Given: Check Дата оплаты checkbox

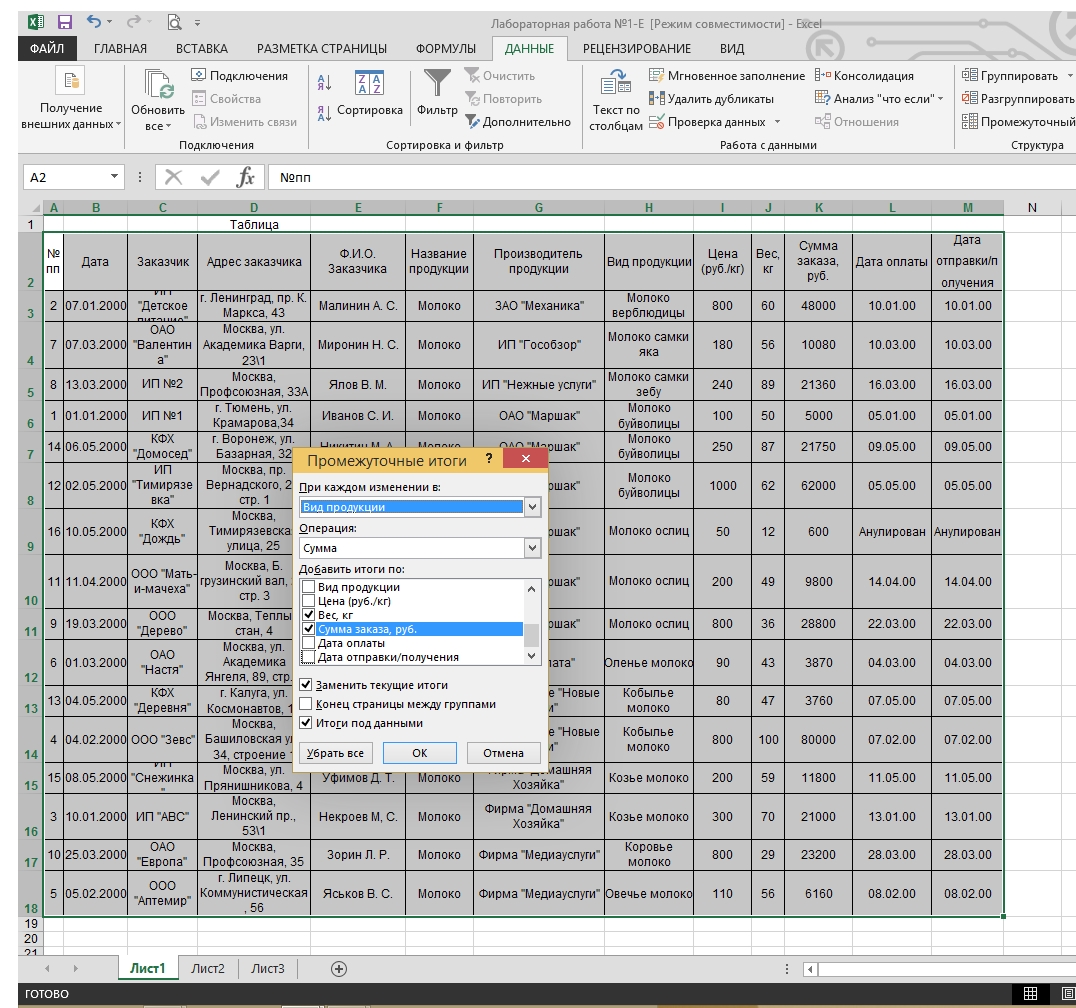Looking at the screenshot, I should pos(309,643).
